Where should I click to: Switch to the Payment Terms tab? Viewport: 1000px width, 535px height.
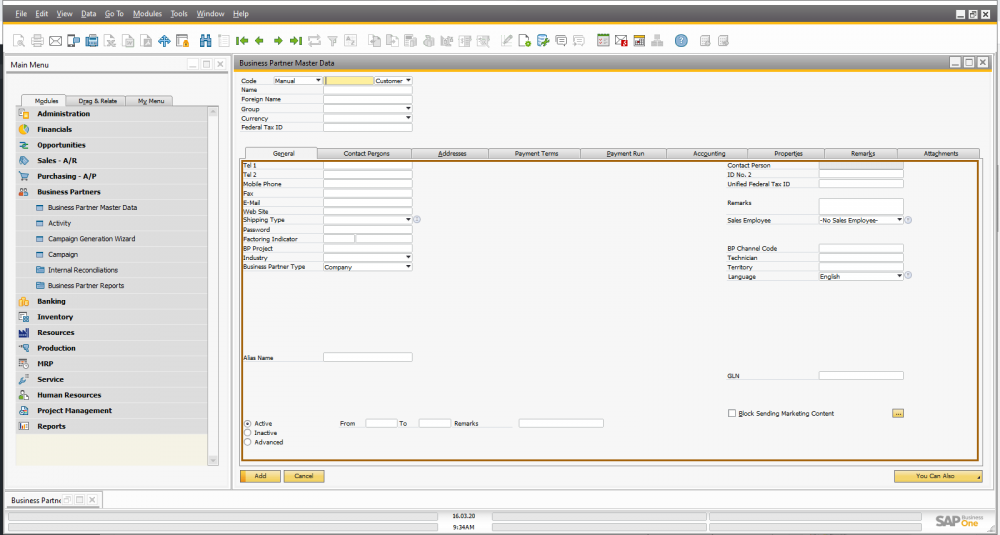(536, 154)
